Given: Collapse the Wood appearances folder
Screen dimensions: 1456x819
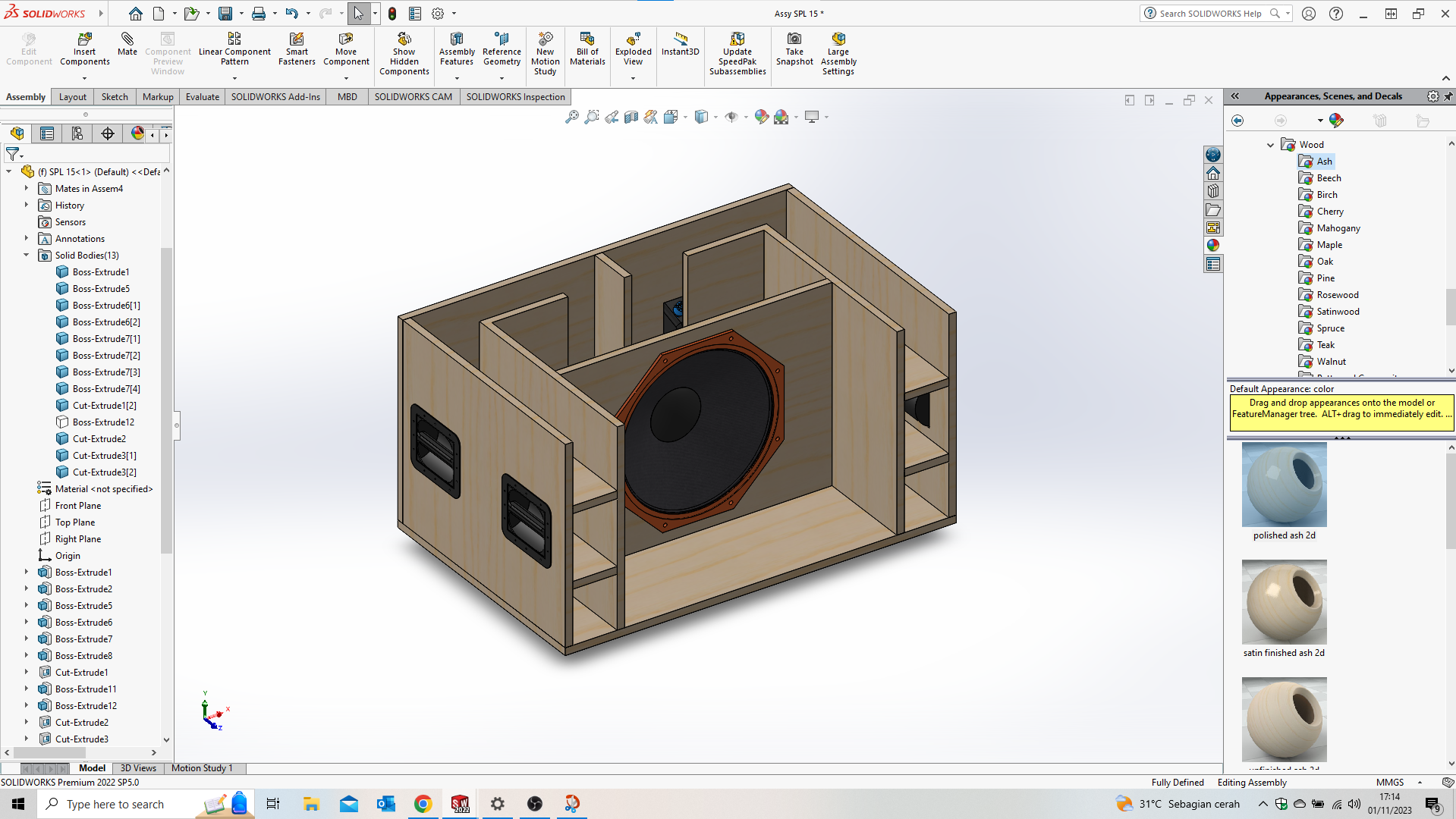Looking at the screenshot, I should [x=1271, y=145].
